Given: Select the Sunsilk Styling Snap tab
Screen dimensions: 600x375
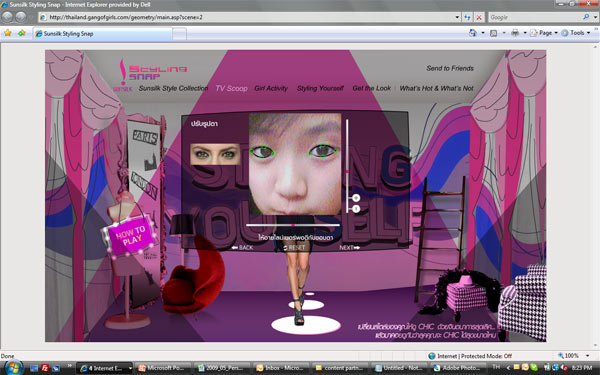Looking at the screenshot, I should click(103, 34).
